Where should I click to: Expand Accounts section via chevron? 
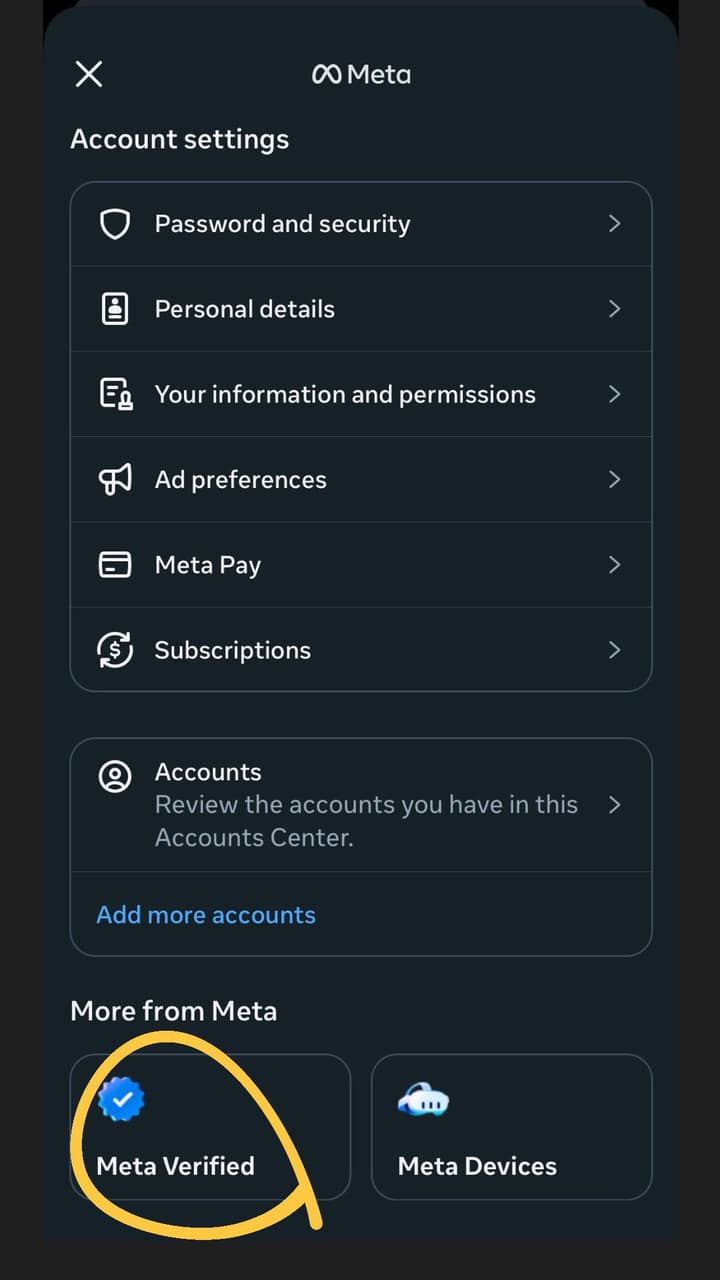(x=615, y=805)
